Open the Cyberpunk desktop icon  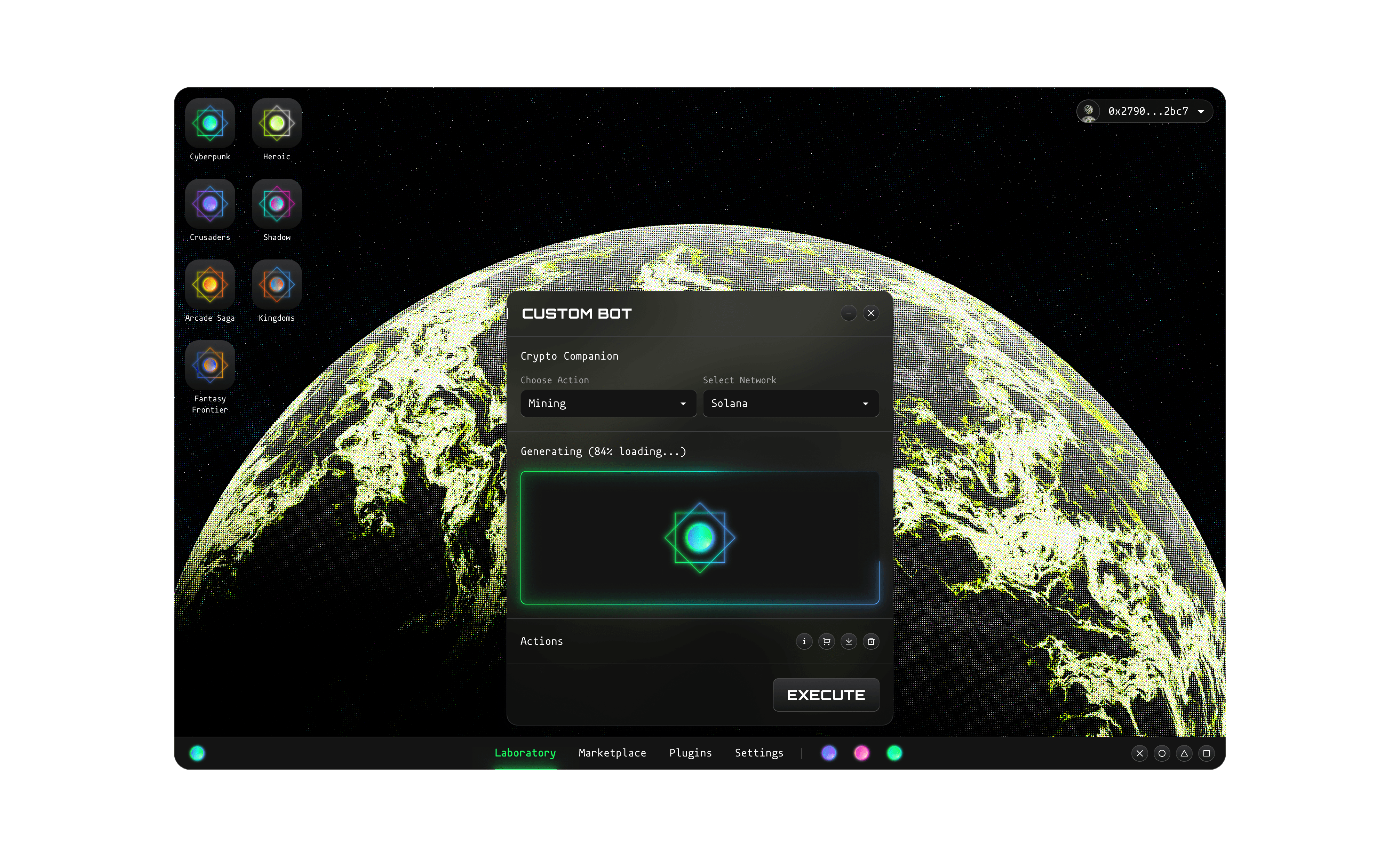tap(210, 123)
